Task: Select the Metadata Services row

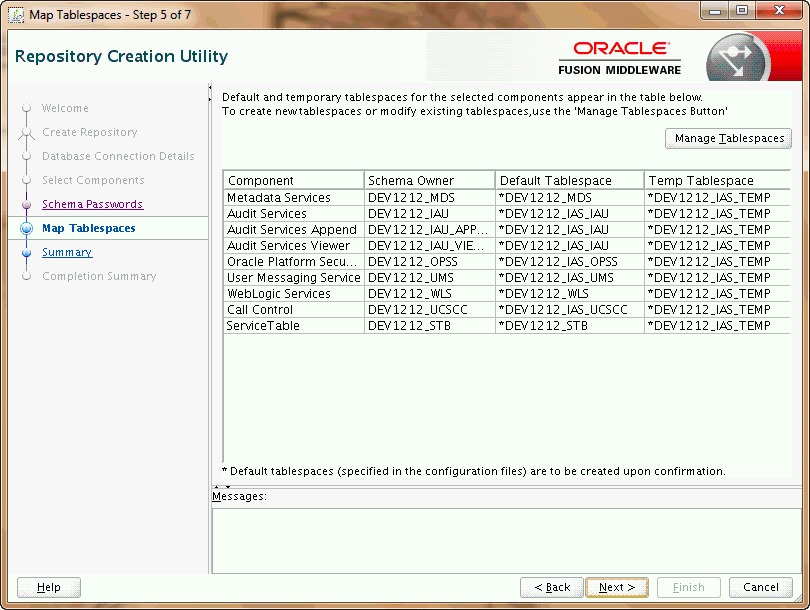Action: pyautogui.click(x=507, y=198)
